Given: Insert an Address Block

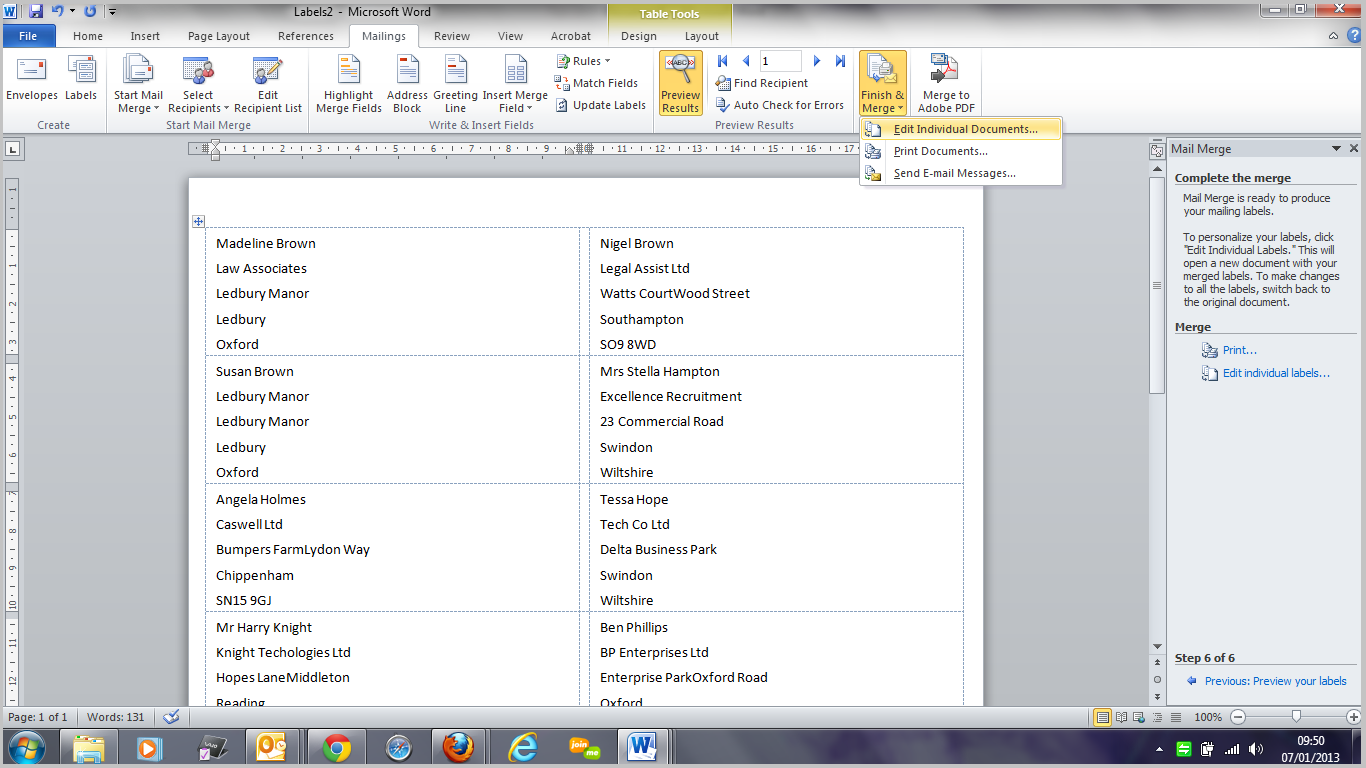Looking at the screenshot, I should (407, 83).
